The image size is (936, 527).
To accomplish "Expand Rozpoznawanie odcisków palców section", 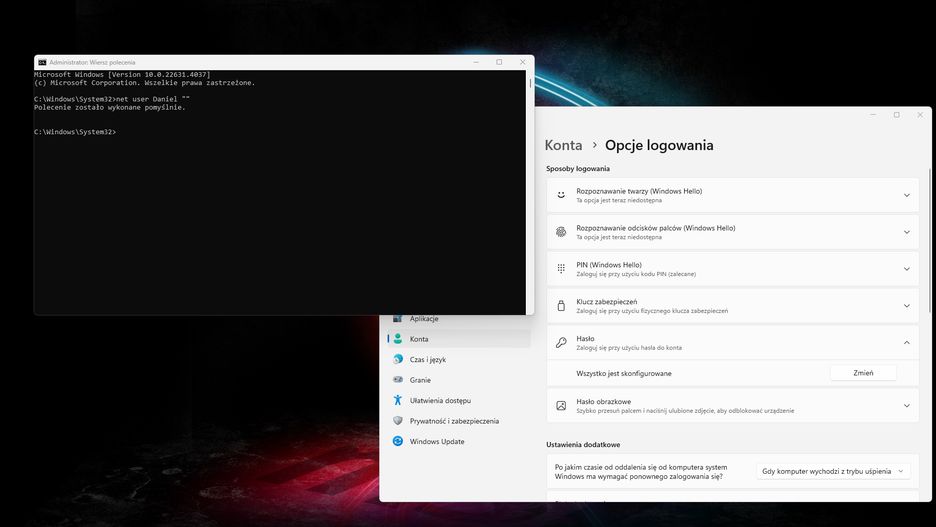I will point(906,232).
